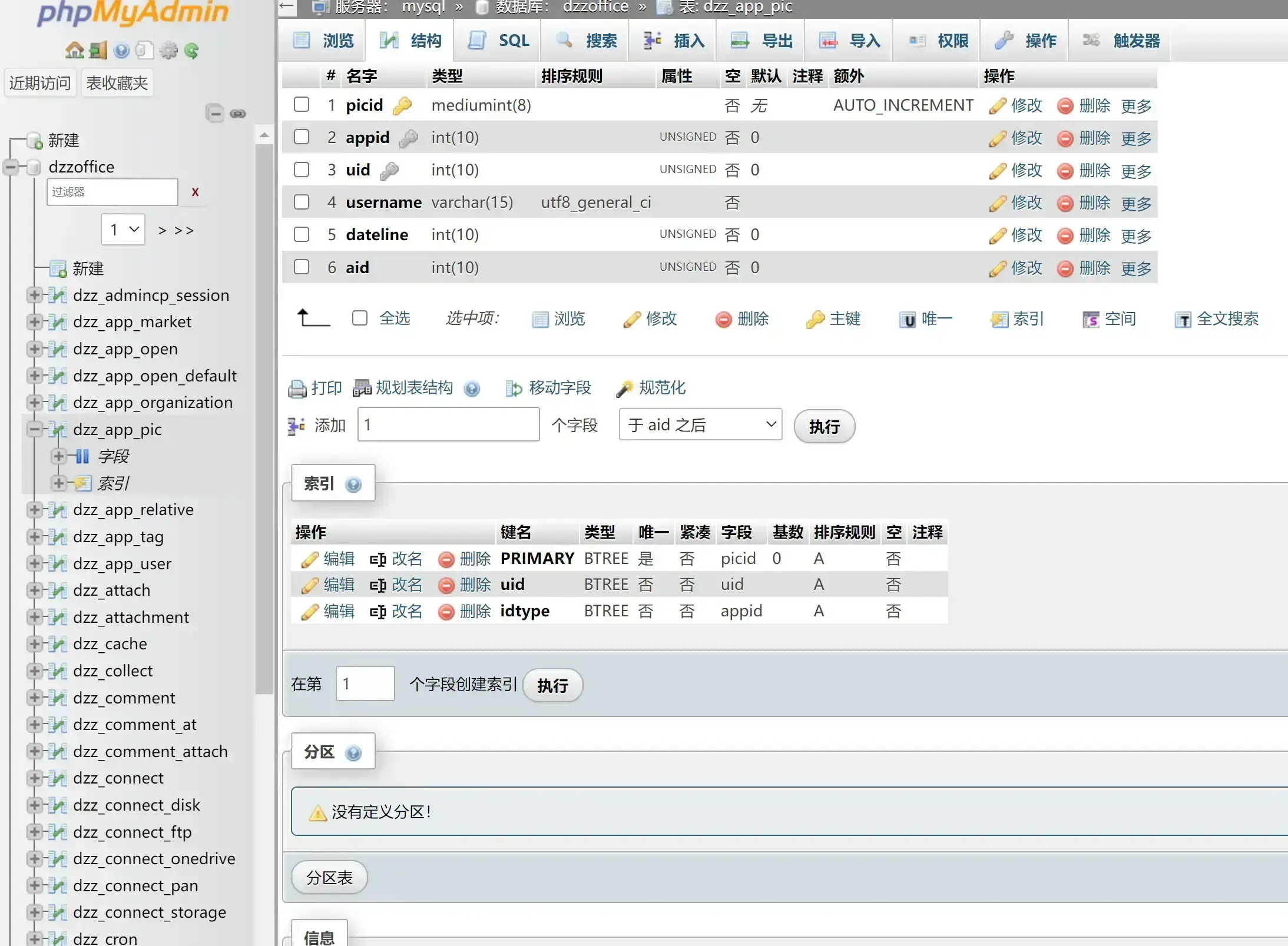Check the aid row checkbox
Viewport: 1288px width, 946px height.
pos(302,267)
